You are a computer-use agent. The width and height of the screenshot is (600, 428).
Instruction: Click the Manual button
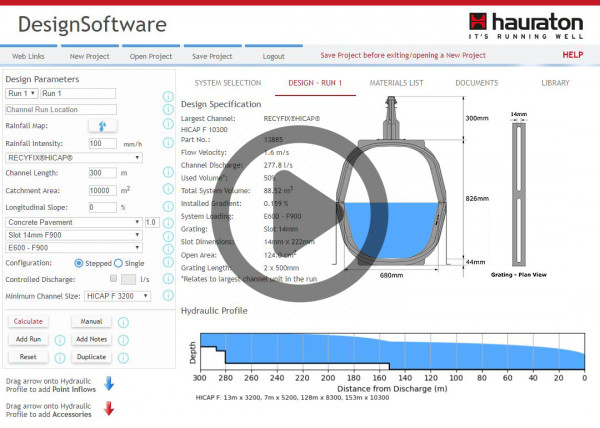[x=91, y=321]
